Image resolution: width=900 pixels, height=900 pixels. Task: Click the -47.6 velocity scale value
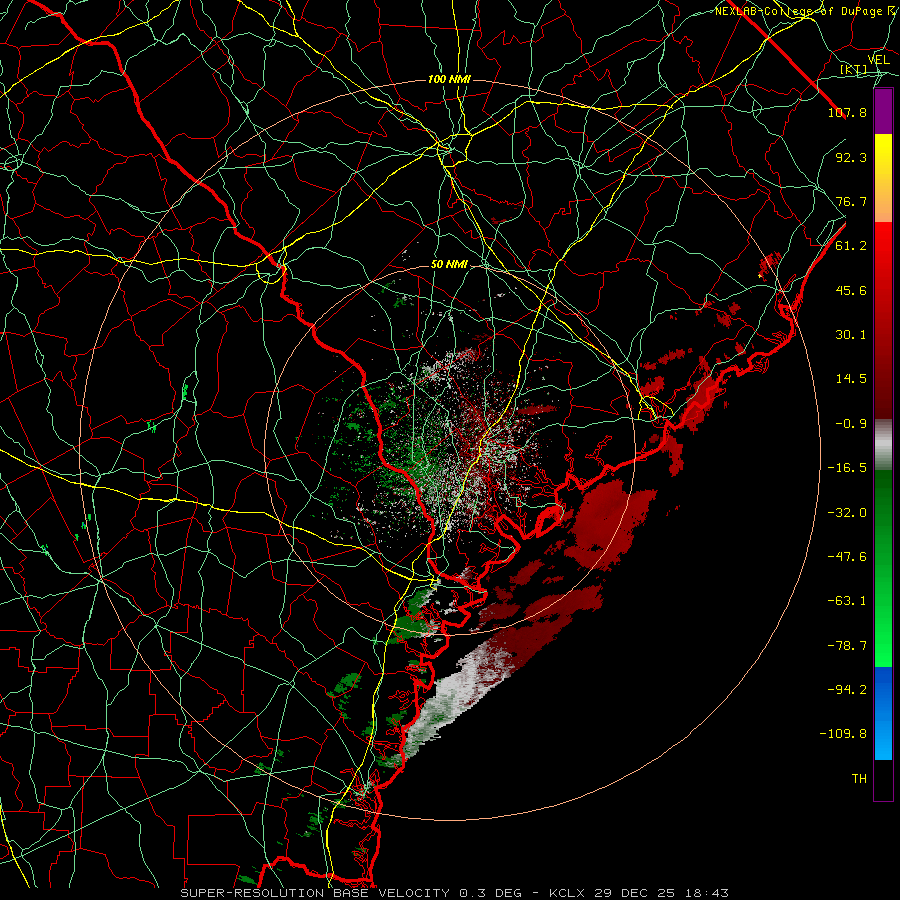pyautogui.click(x=848, y=557)
